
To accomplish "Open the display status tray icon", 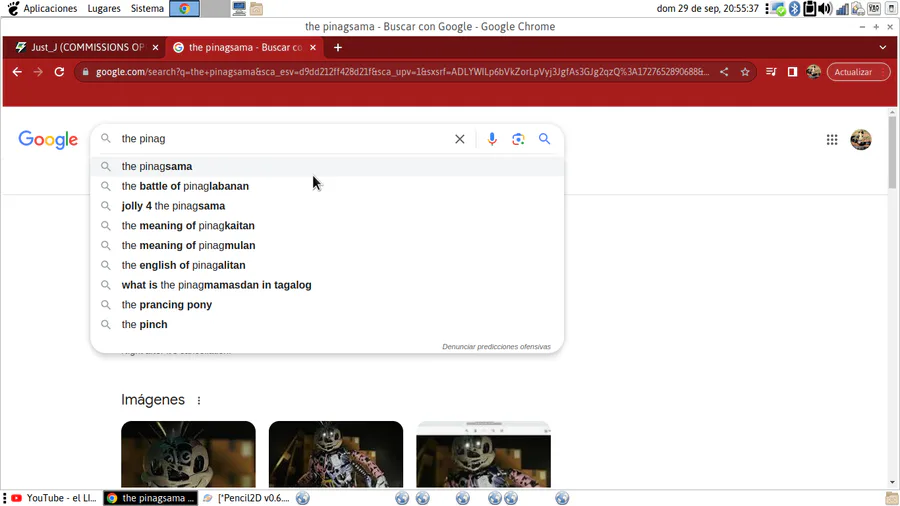I will 777,9.
